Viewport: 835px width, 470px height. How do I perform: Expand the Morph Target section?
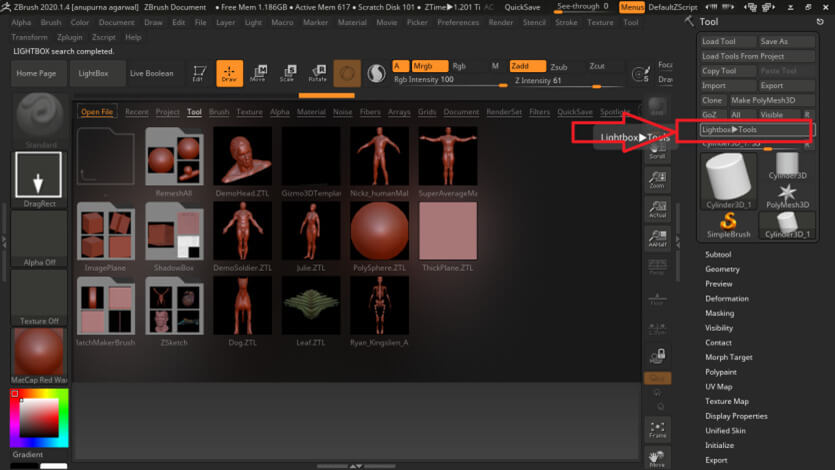[728, 357]
